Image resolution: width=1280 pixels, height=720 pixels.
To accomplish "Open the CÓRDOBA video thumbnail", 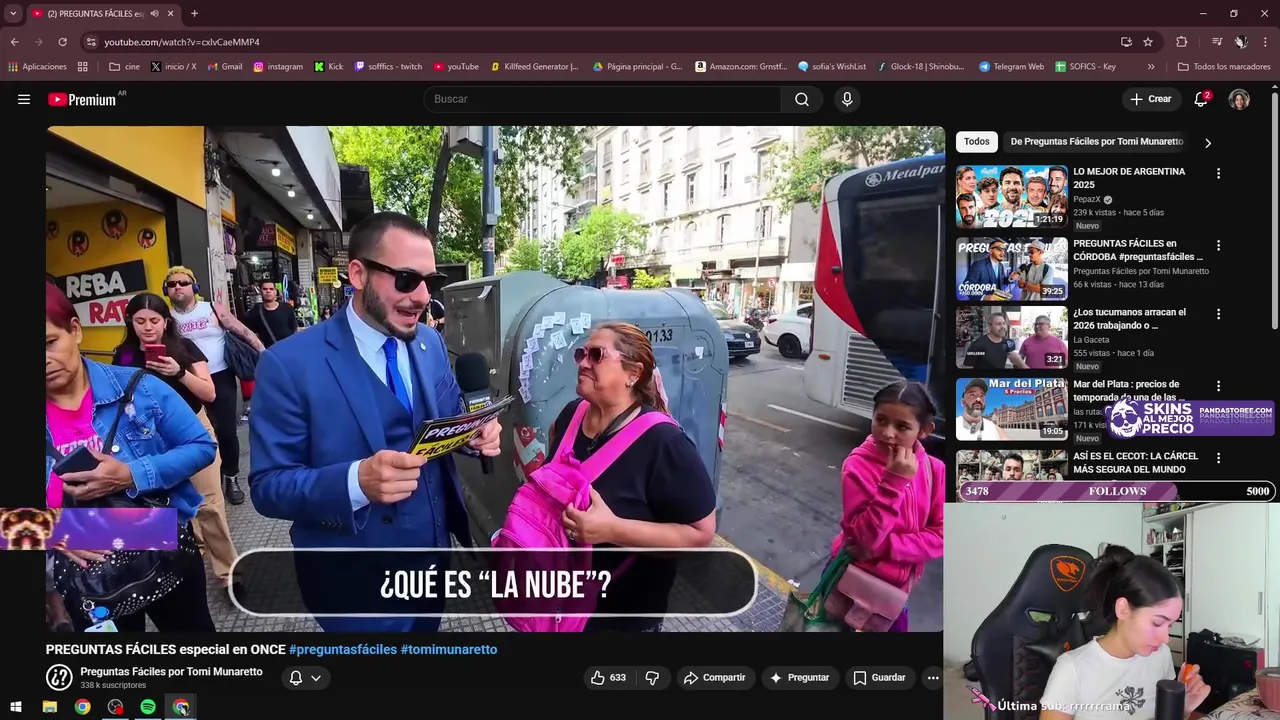I will pos(1011,269).
